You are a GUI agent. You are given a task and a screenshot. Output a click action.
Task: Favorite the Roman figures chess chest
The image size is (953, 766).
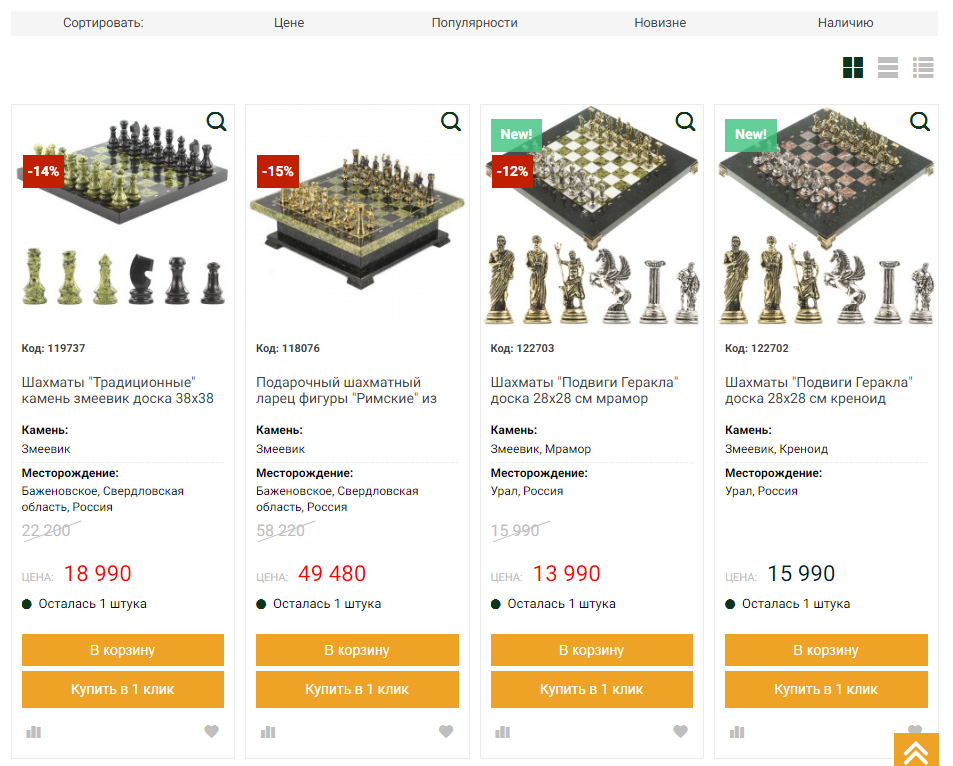446,732
